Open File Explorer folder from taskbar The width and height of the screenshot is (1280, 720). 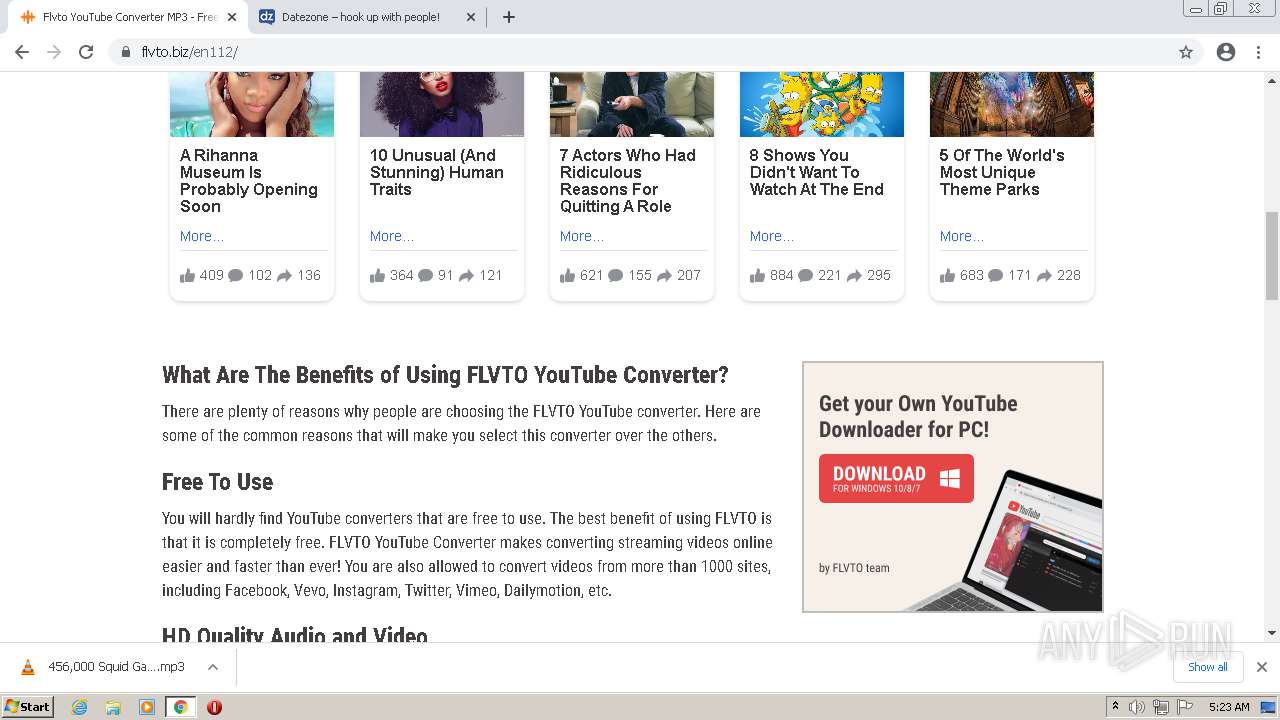(x=113, y=707)
